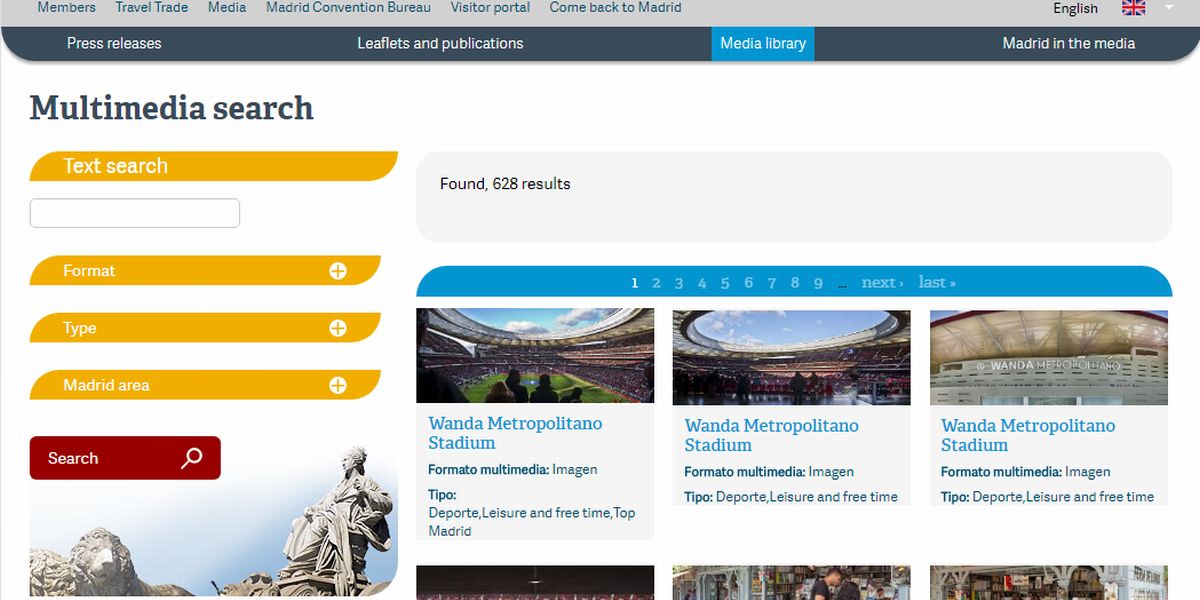Switch to the Press releases tab

click(114, 43)
